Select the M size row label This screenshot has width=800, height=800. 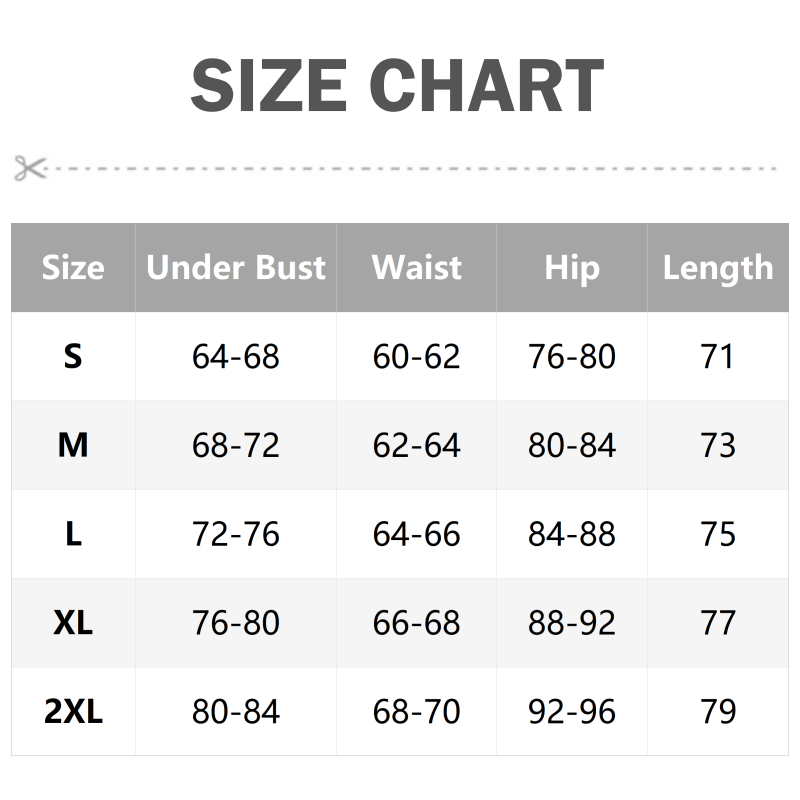click(x=73, y=446)
